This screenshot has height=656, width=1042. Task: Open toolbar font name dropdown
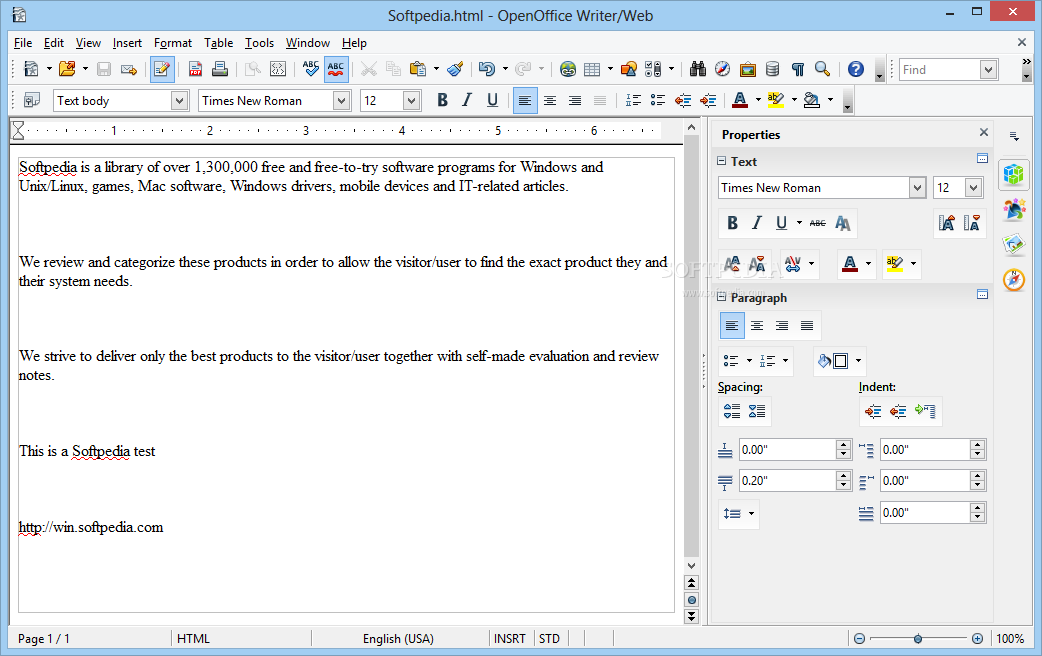tap(342, 100)
